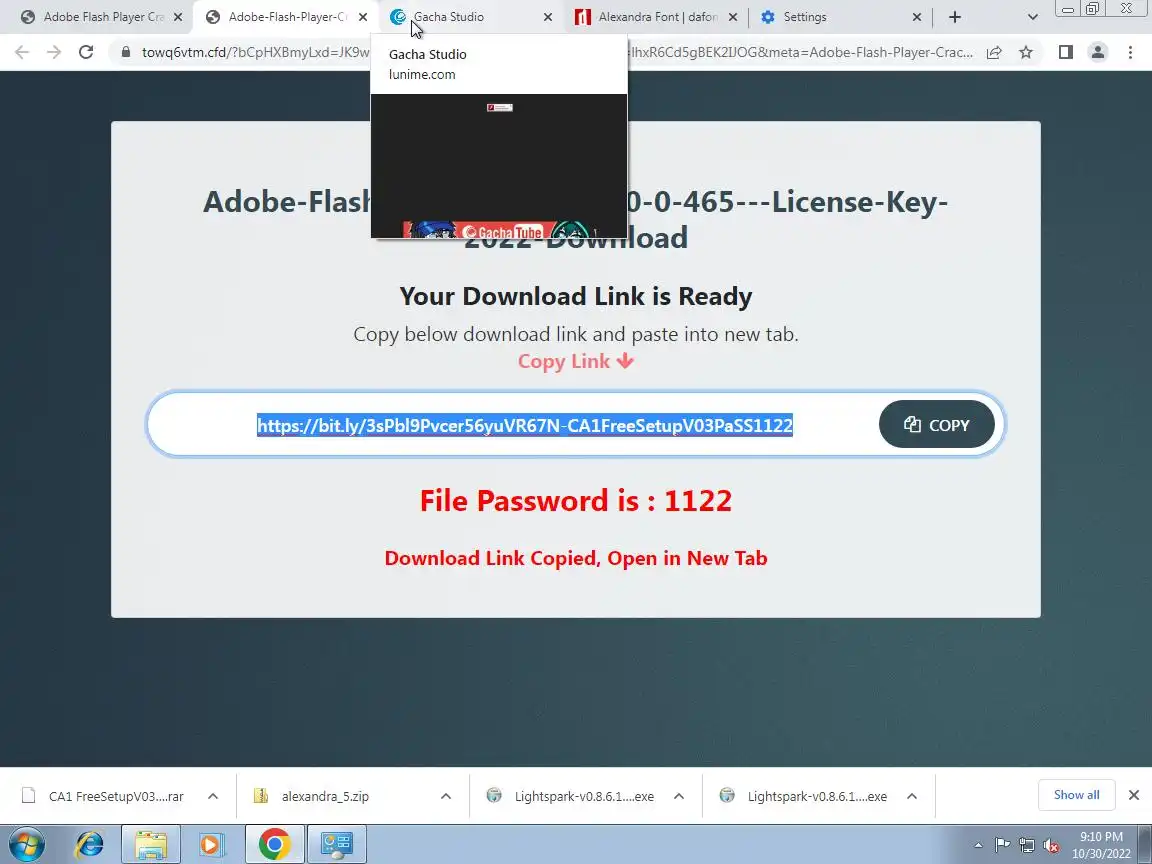This screenshot has height=864, width=1152.
Task: Click the address bar URL
Action: click(558, 52)
